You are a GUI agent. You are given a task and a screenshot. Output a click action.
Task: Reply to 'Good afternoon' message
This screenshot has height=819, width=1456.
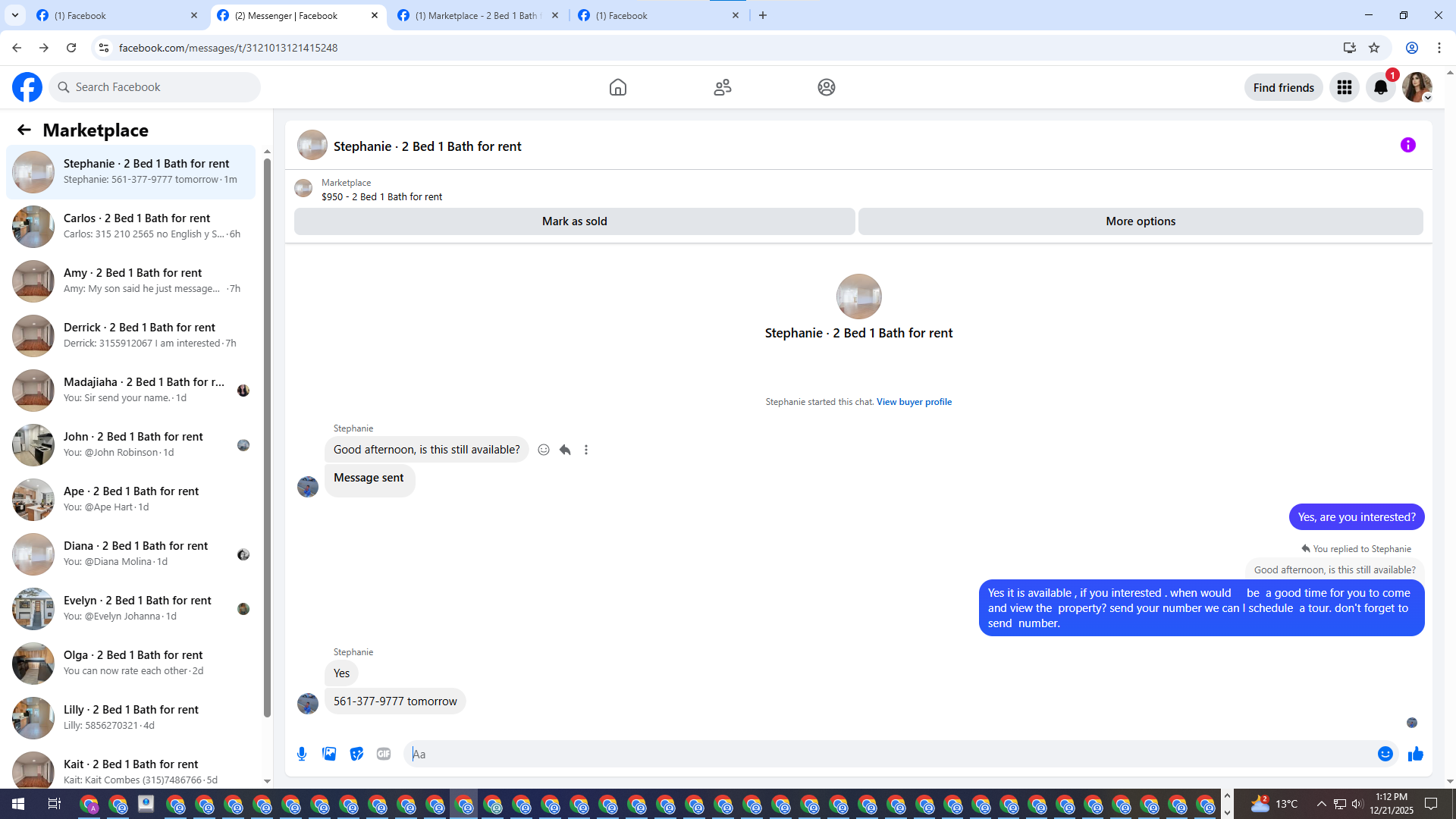[565, 450]
